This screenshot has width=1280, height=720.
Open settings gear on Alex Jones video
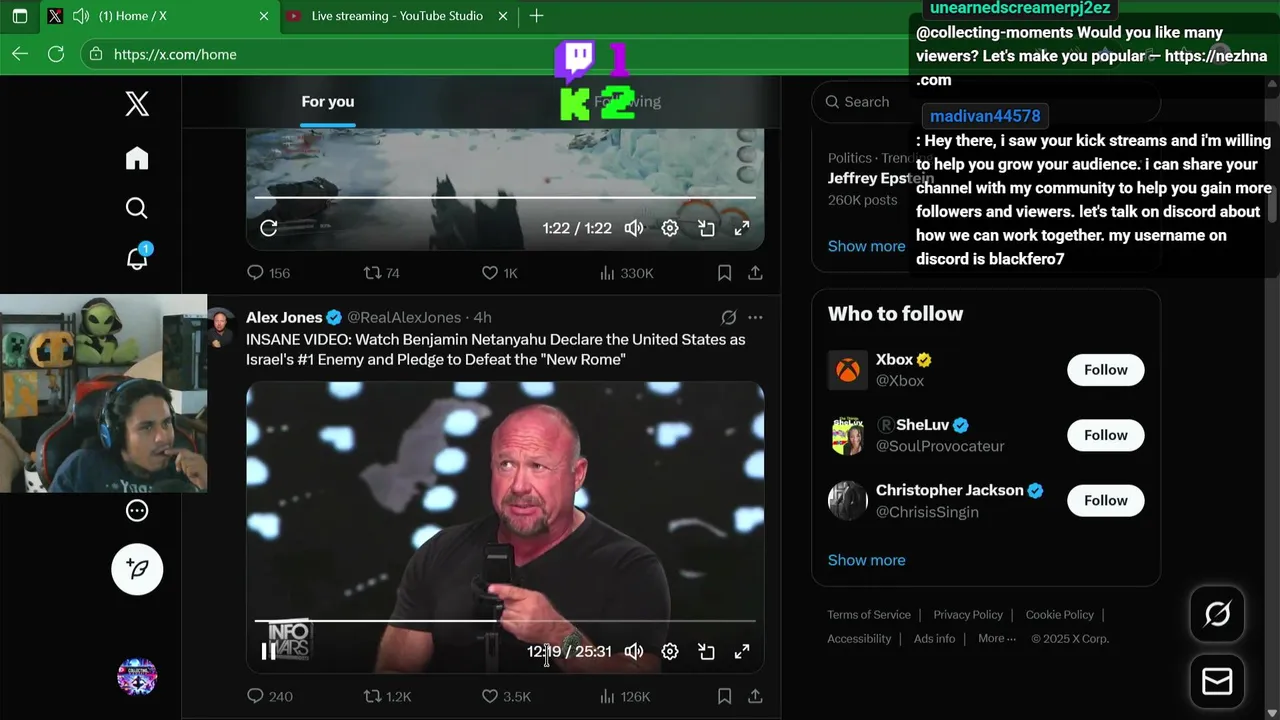[670, 652]
